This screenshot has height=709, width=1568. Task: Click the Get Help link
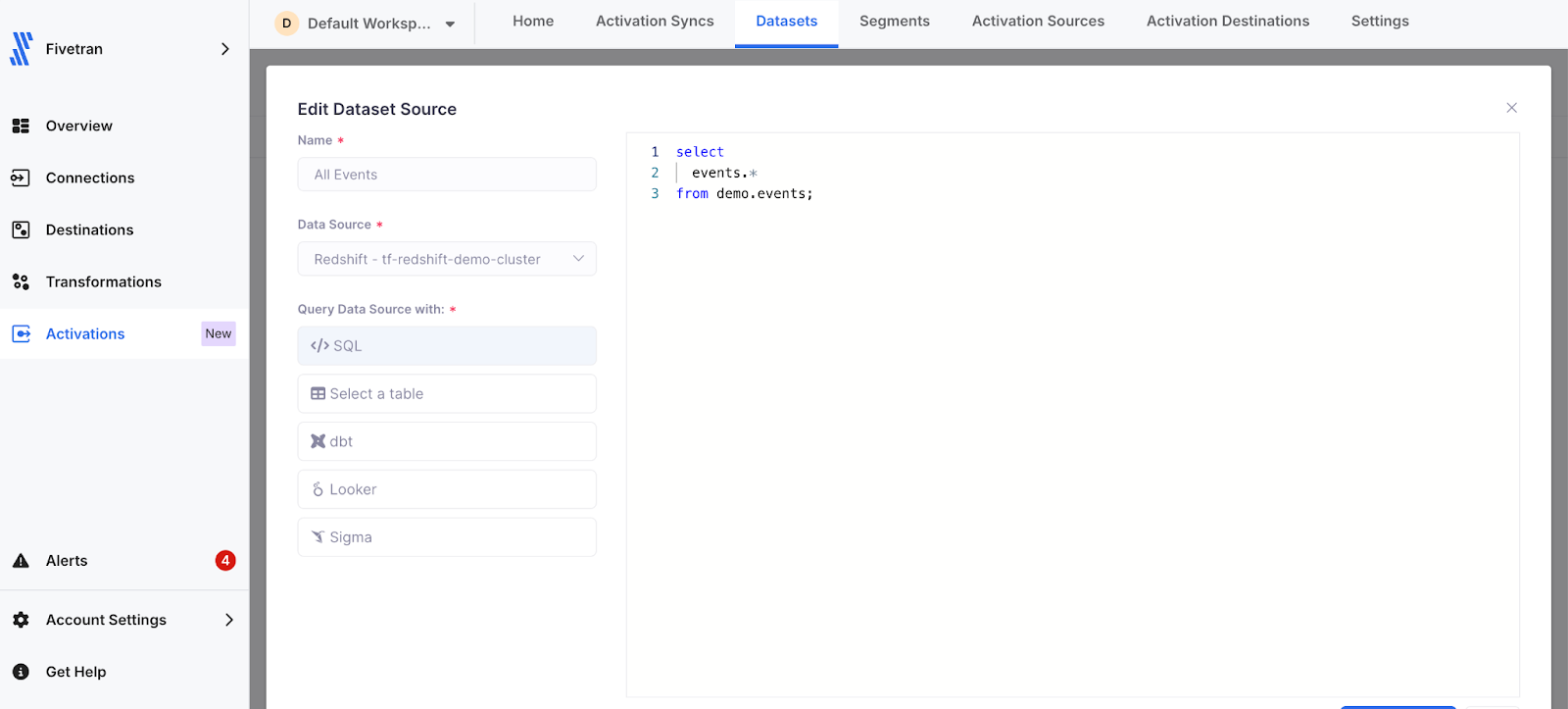pos(75,672)
